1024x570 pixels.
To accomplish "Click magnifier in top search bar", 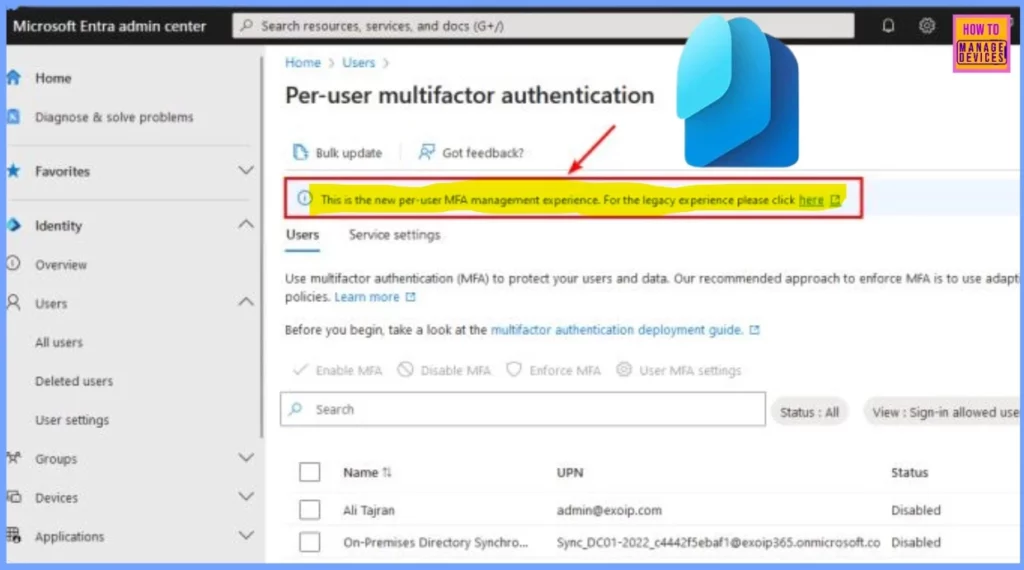I will click(x=246, y=25).
